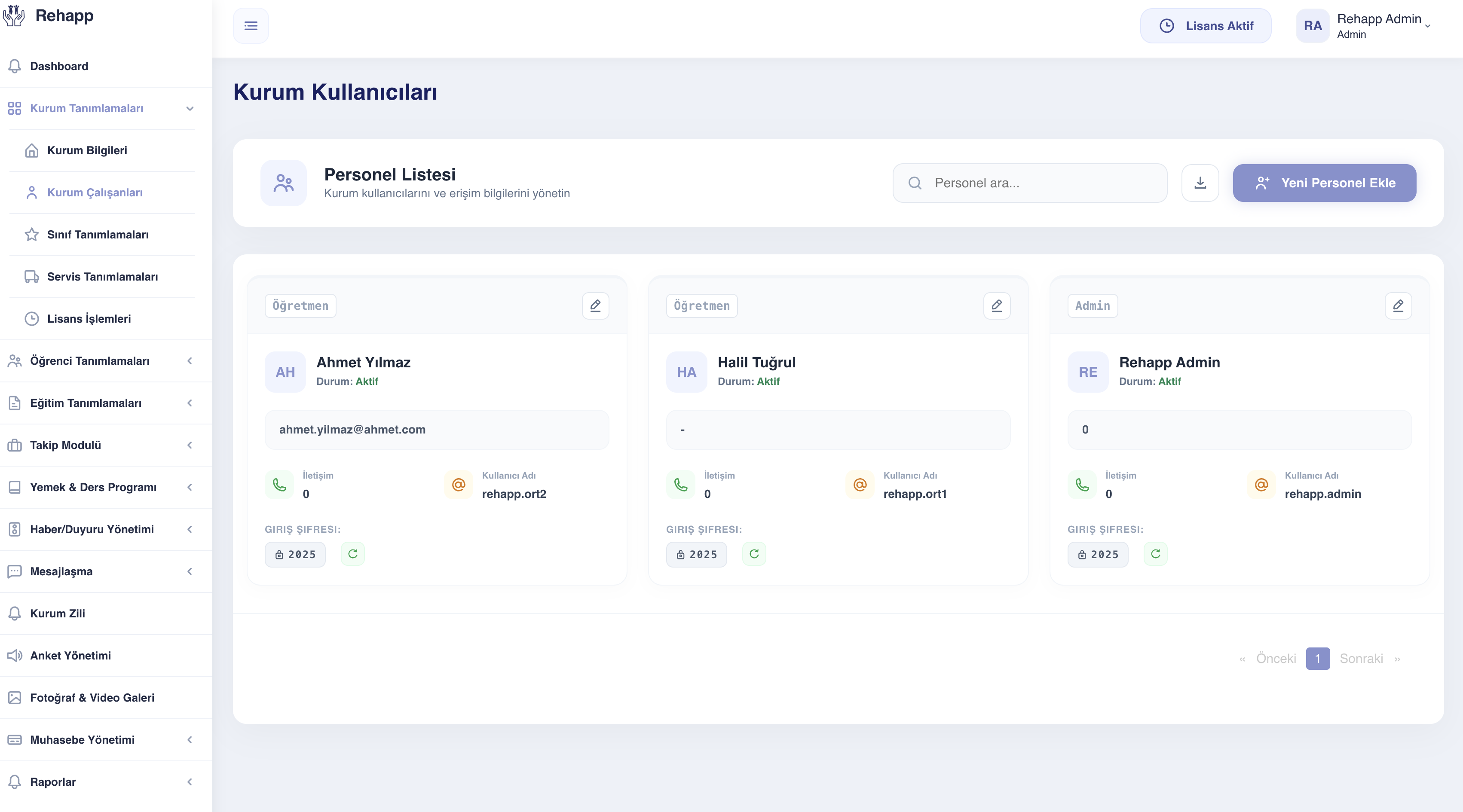This screenshot has width=1463, height=812.
Task: Open Fotoğraf & Video Galeri
Action: click(106, 698)
